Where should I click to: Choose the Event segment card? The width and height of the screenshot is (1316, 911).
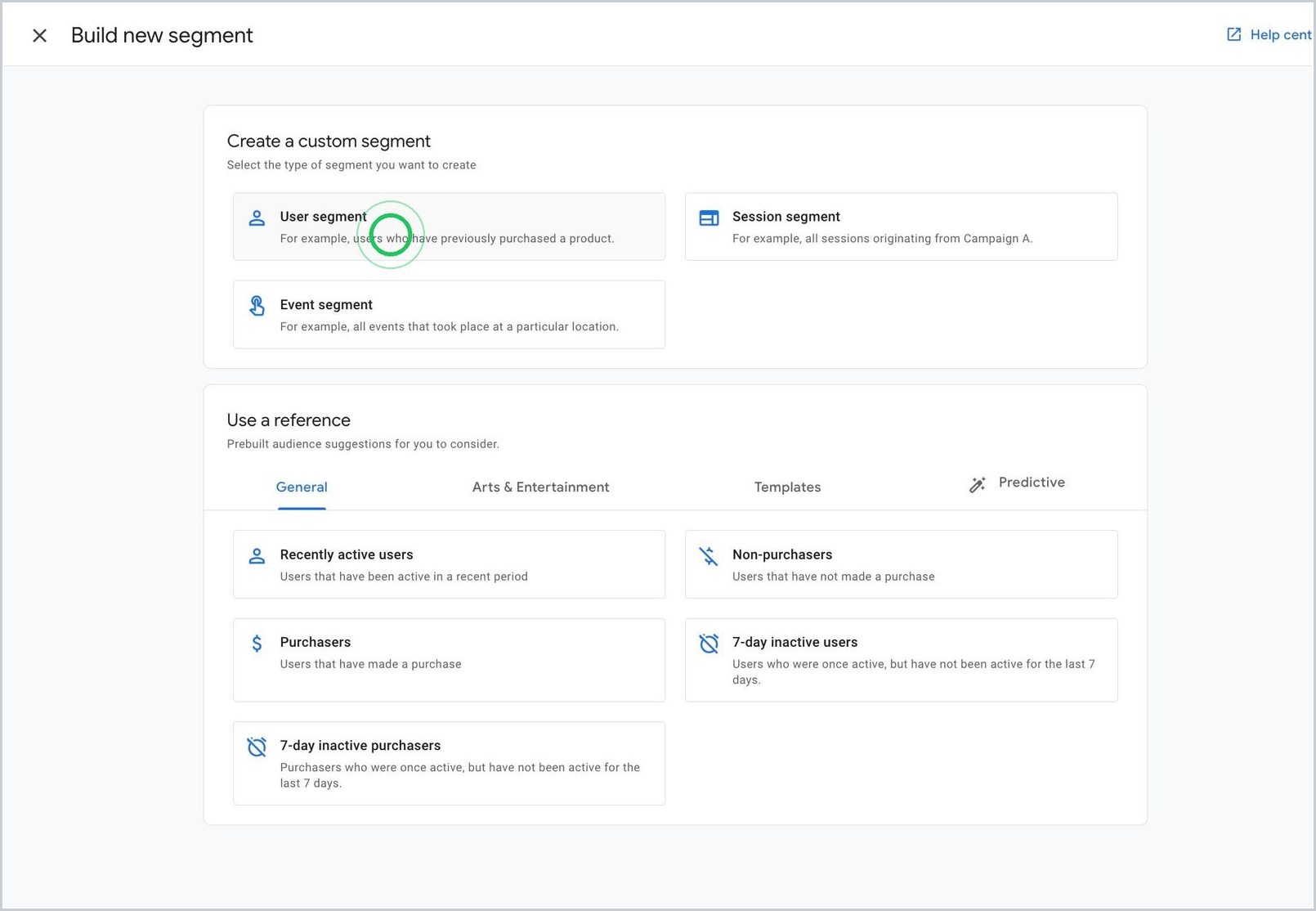click(449, 315)
